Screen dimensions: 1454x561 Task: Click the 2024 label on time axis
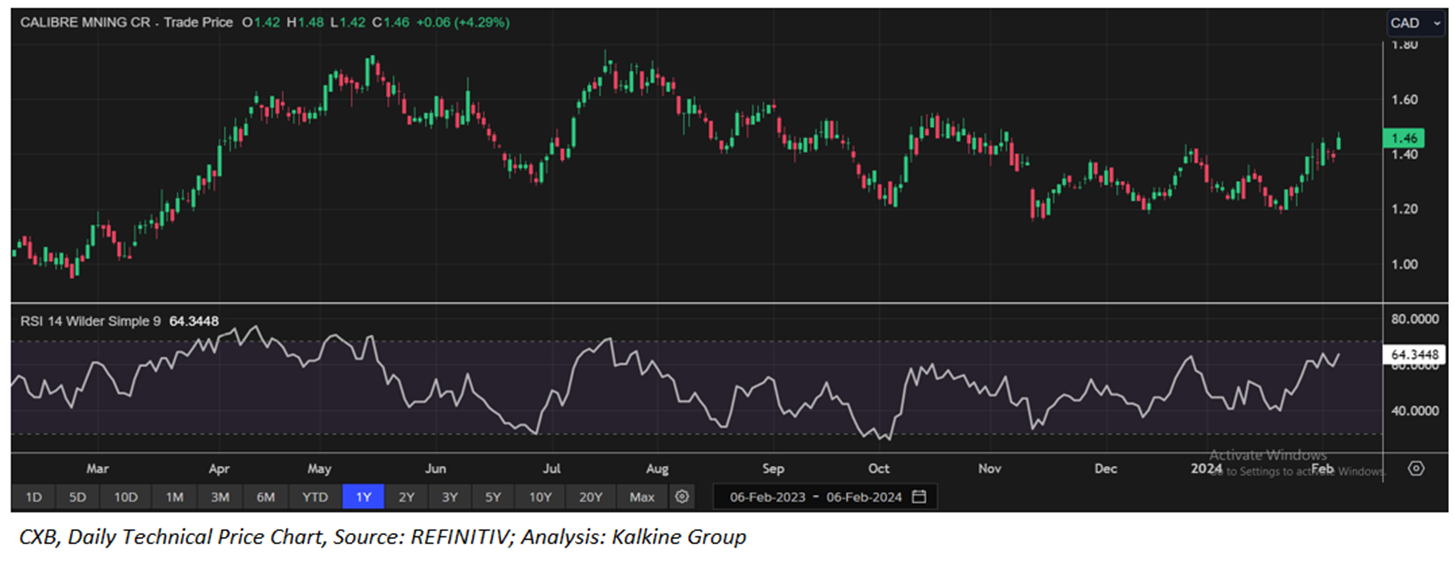click(x=1206, y=468)
